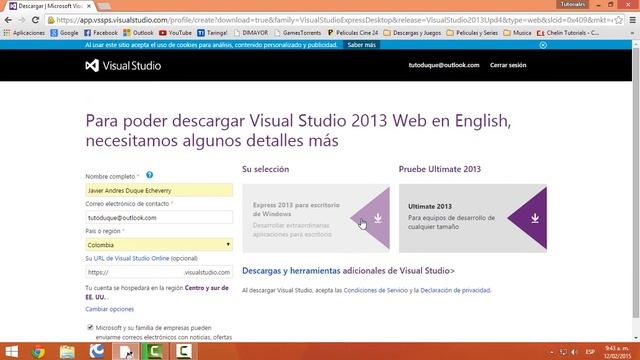Click the browser forward arrow
The image size is (640, 360).
(22, 20)
